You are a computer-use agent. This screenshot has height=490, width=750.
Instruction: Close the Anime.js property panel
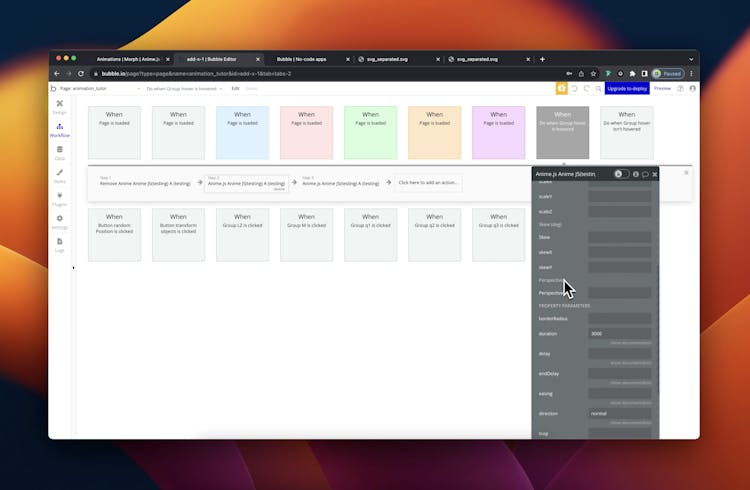pyautogui.click(x=655, y=174)
